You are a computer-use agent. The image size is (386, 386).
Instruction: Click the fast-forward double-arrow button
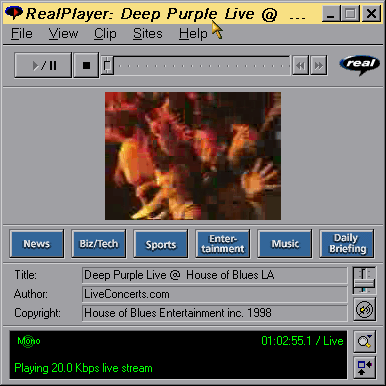[319, 66]
